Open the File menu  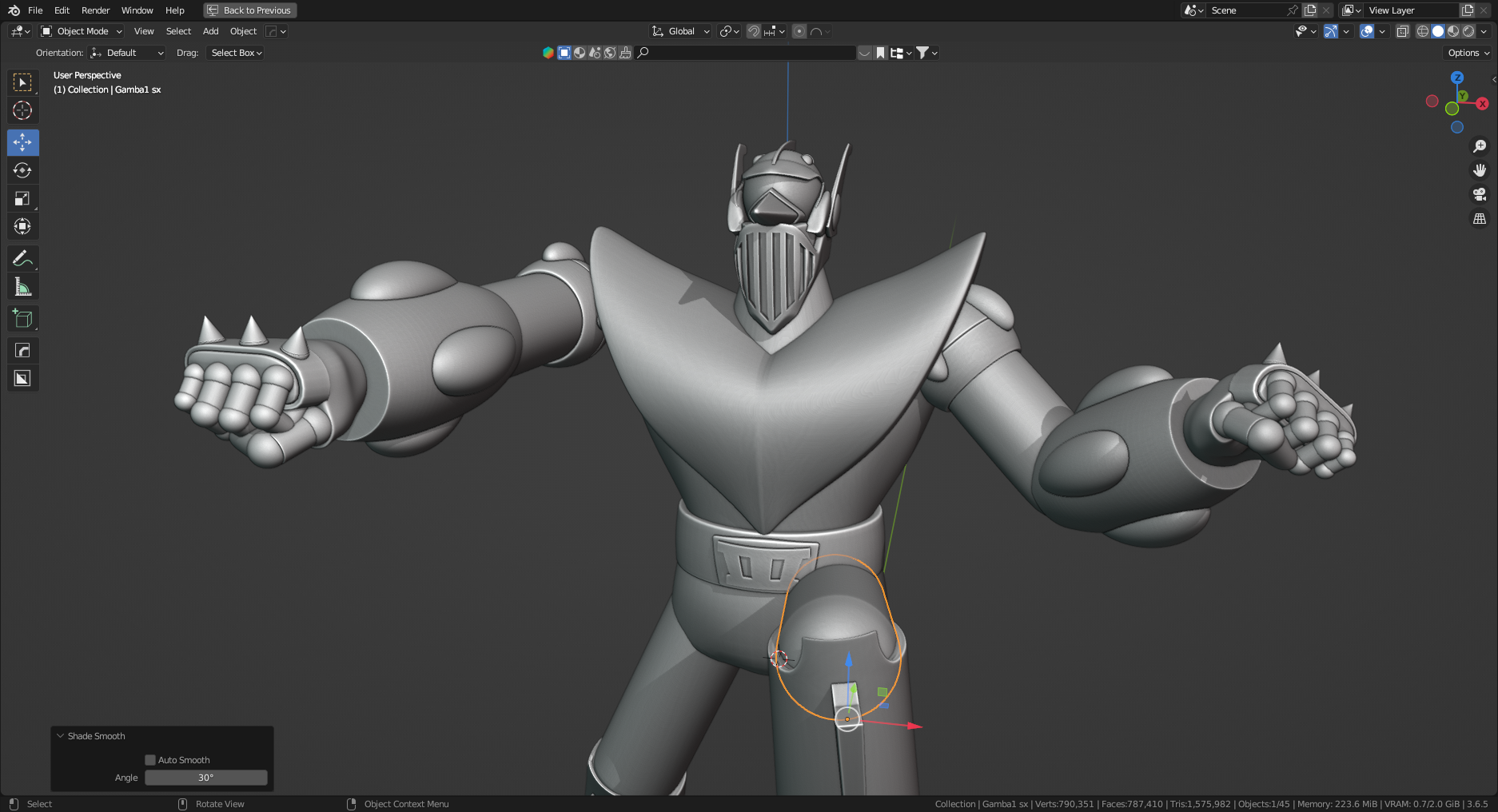(x=35, y=10)
